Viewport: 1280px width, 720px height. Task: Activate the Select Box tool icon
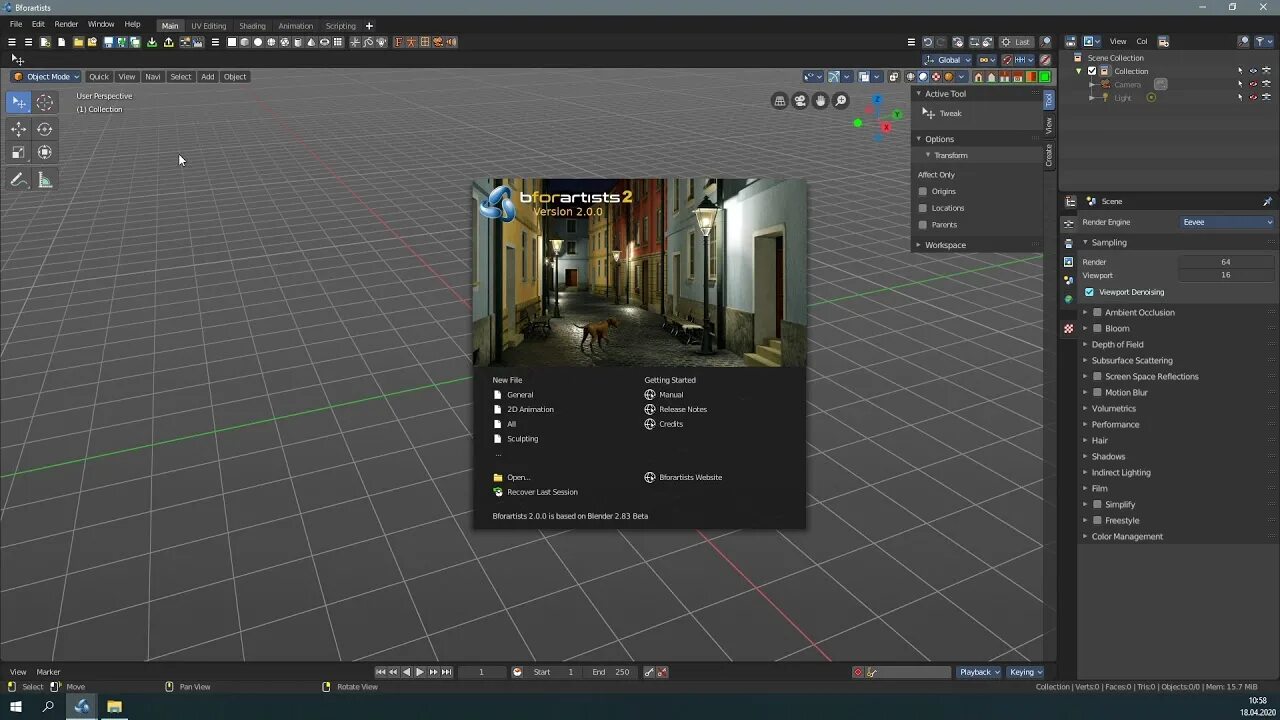[x=19, y=102]
